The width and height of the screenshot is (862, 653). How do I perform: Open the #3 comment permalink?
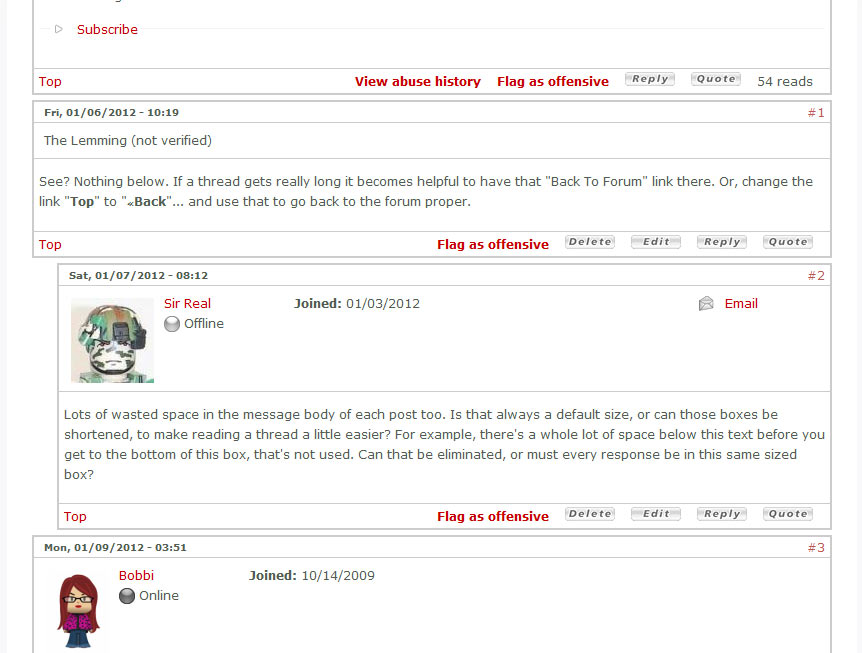(816, 548)
